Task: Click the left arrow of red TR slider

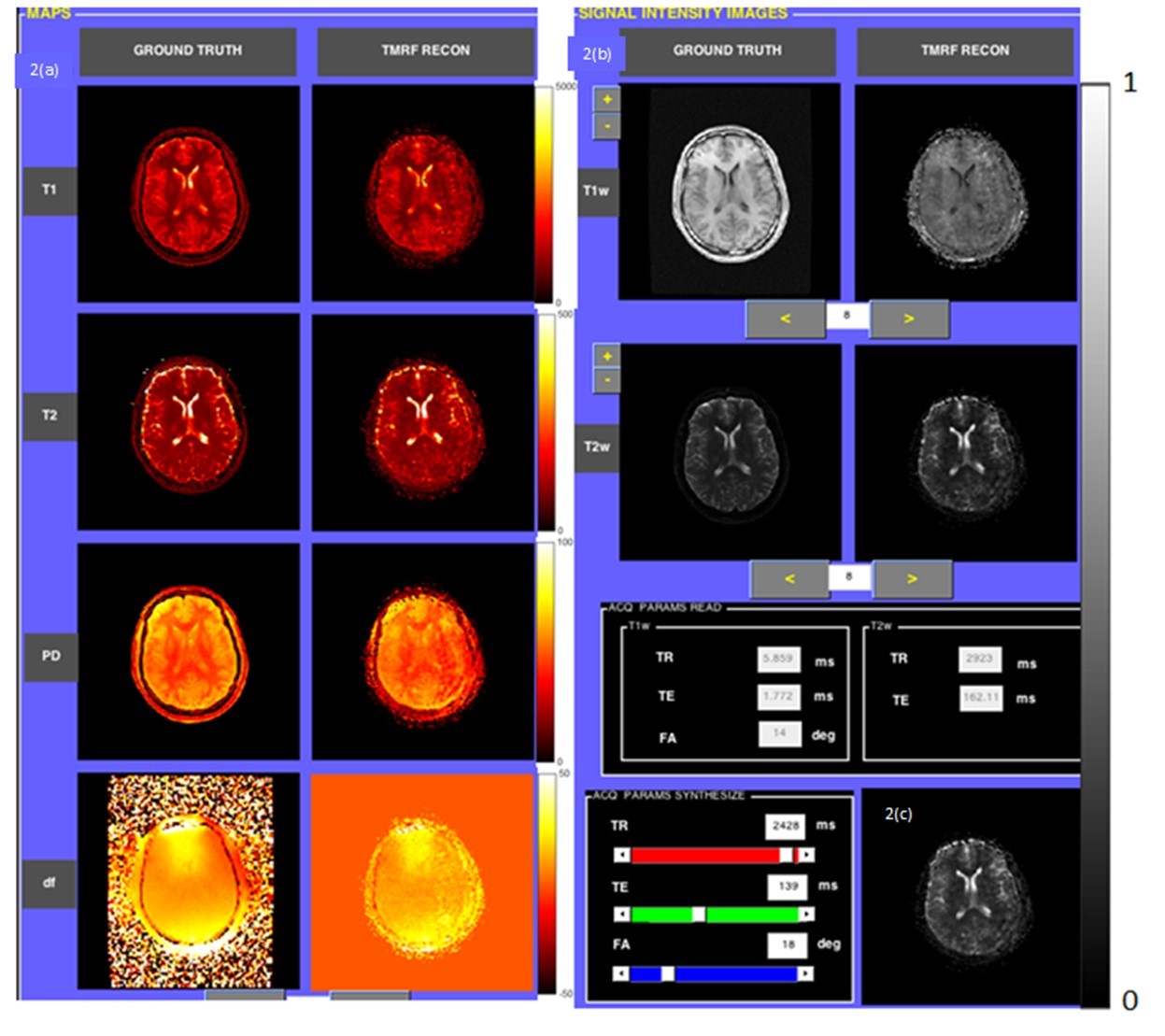Action: coord(621,855)
